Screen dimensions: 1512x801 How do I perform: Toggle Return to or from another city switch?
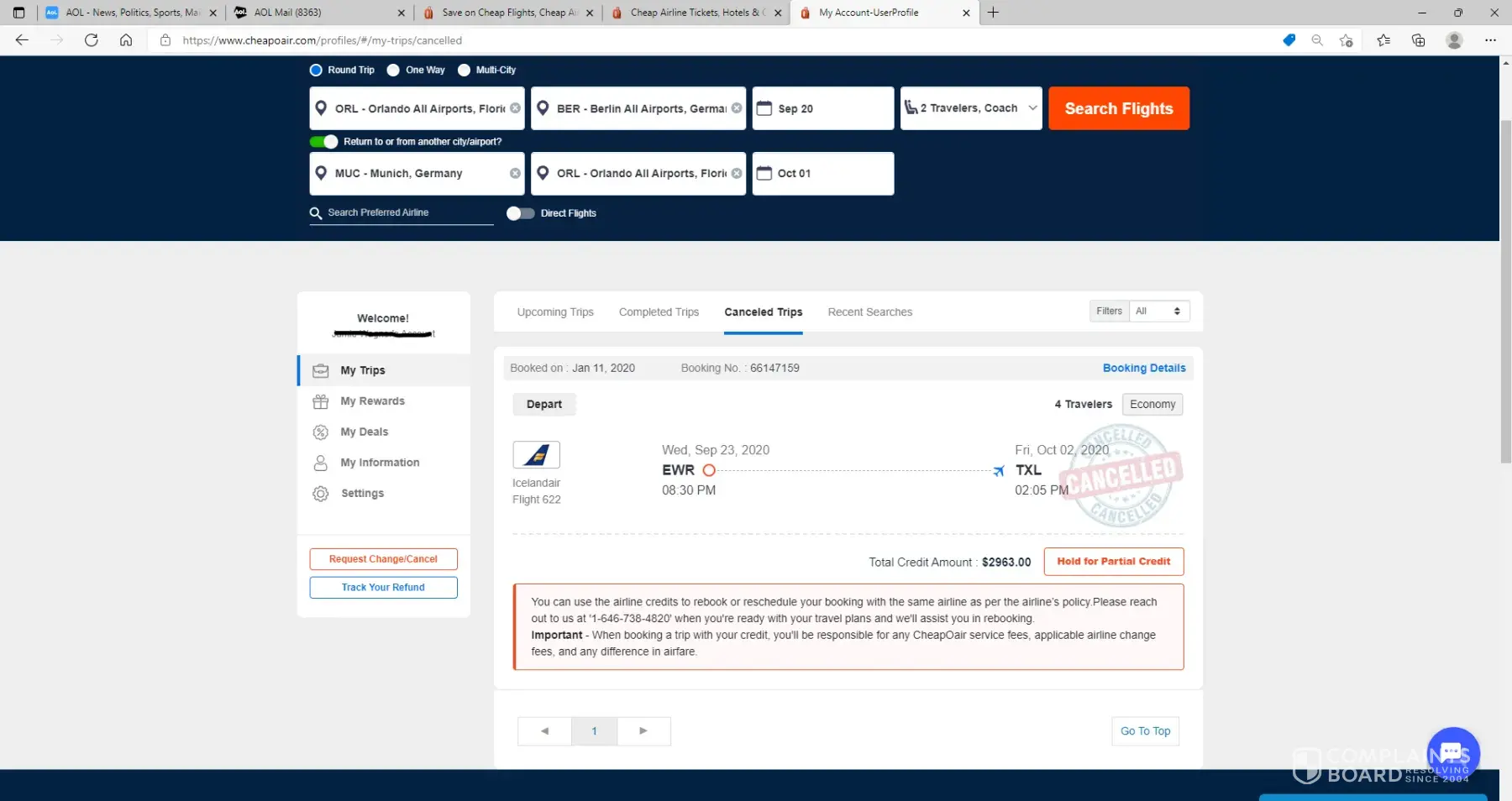[x=324, y=142]
